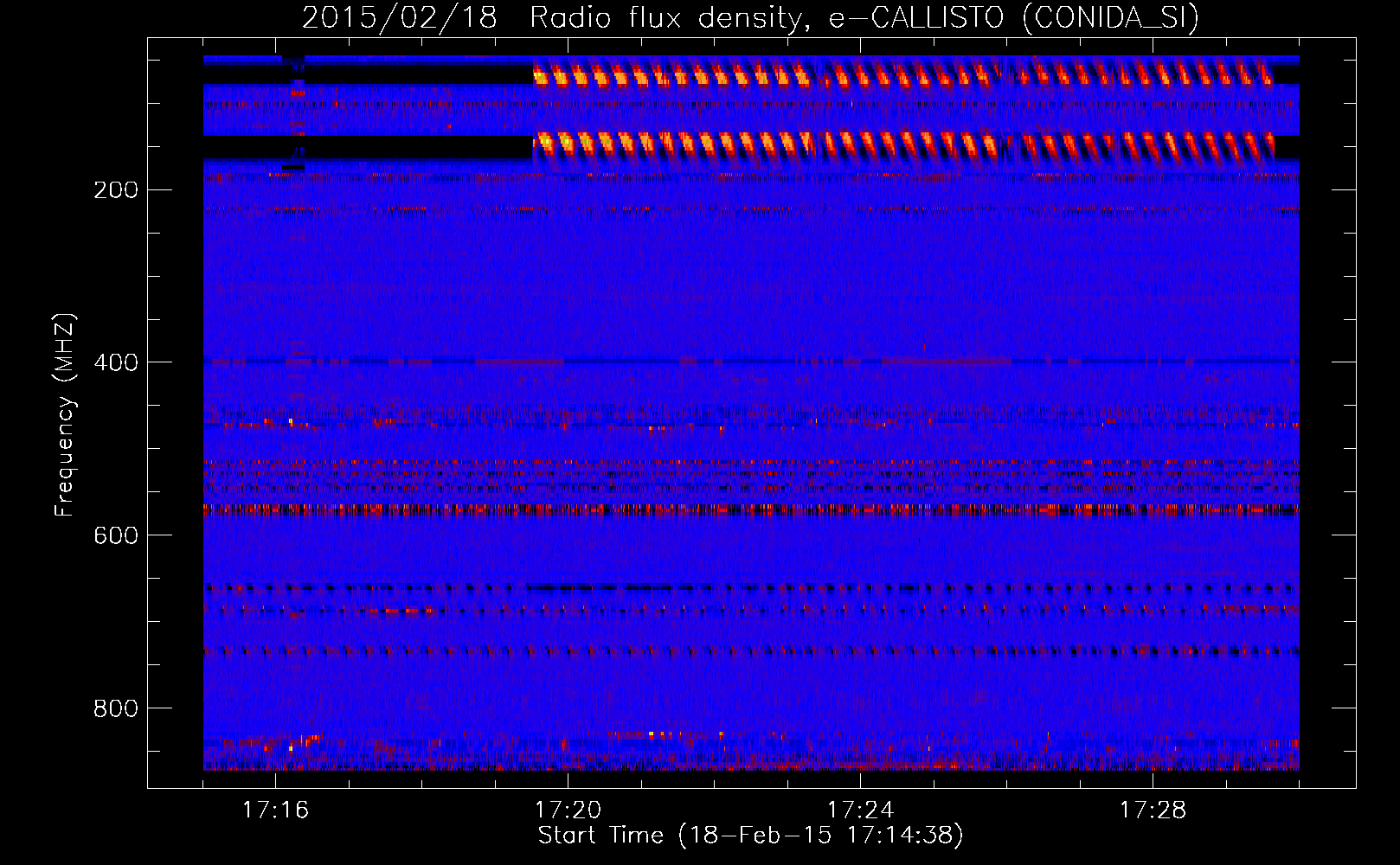Click the 800 frequency tick label
The height and width of the screenshot is (865, 1400).
click(x=116, y=709)
